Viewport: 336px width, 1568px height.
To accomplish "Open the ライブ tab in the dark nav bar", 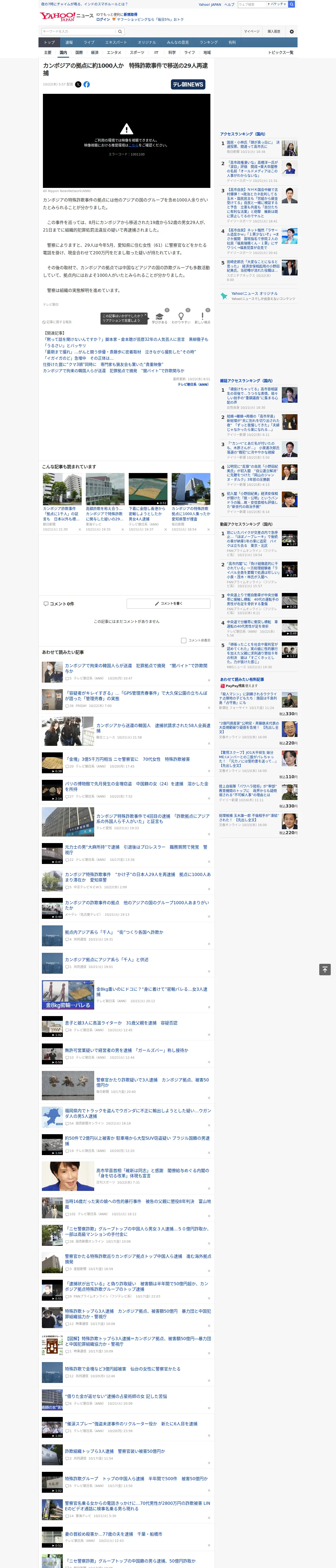I will click(x=89, y=43).
